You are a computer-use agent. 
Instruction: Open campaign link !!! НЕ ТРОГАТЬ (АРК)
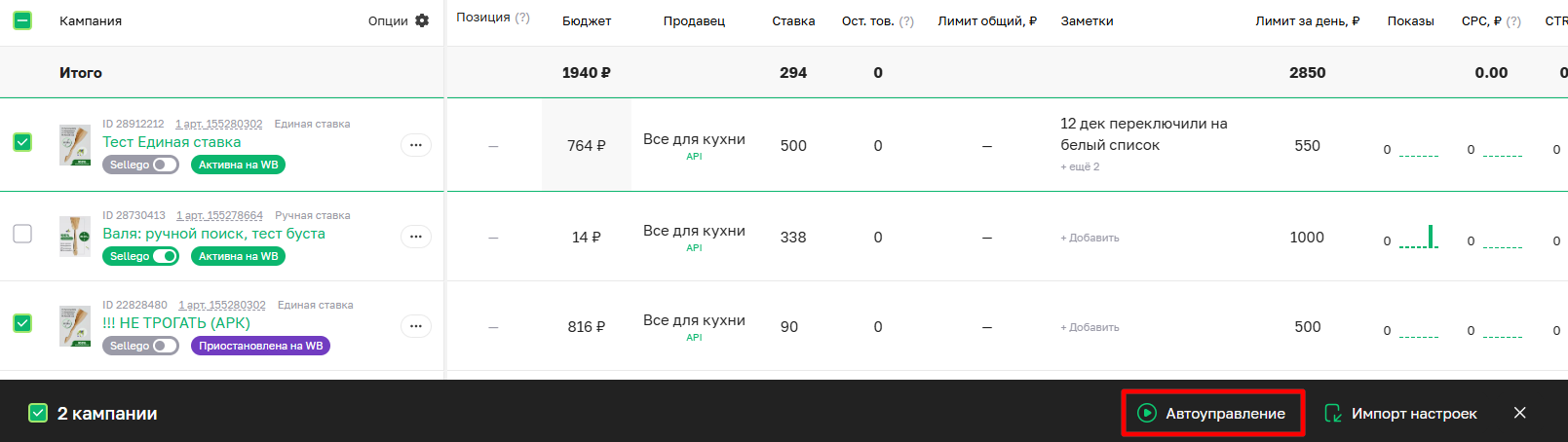(176, 323)
